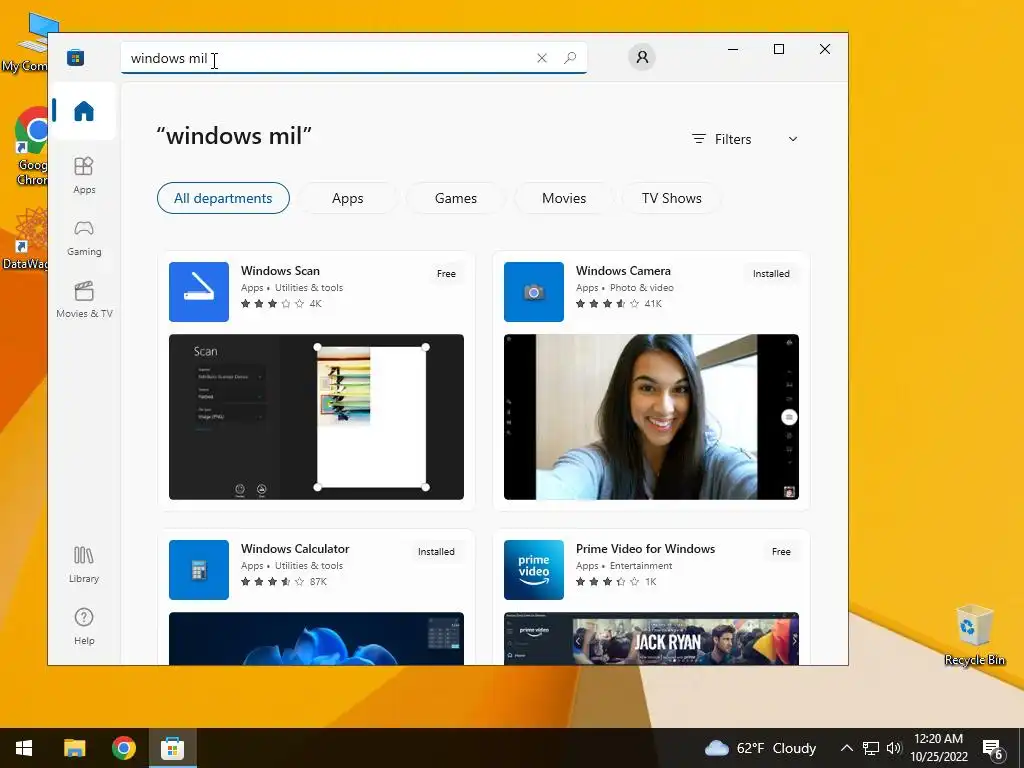Open the DataWag desktop shortcut
This screenshot has height=768, width=1024.
point(26,240)
